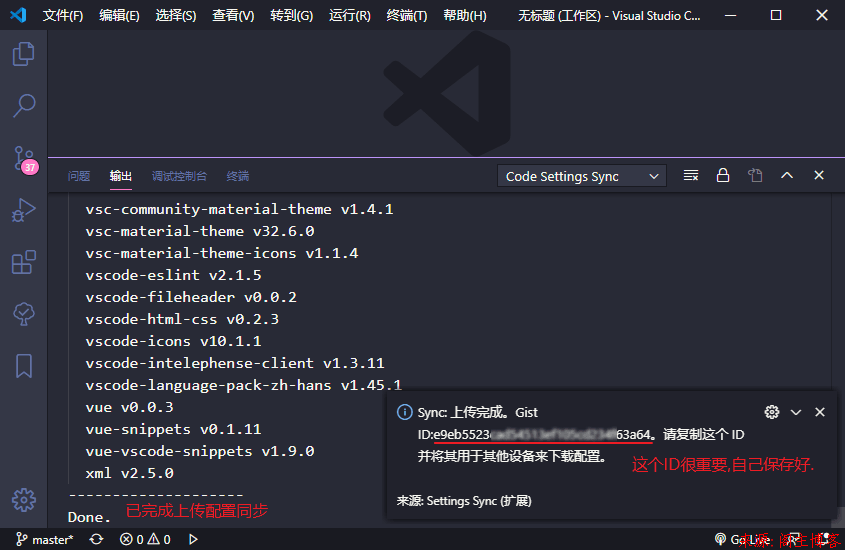845x550 pixels.
Task: Select the 输出 panel tab
Action: (120, 176)
